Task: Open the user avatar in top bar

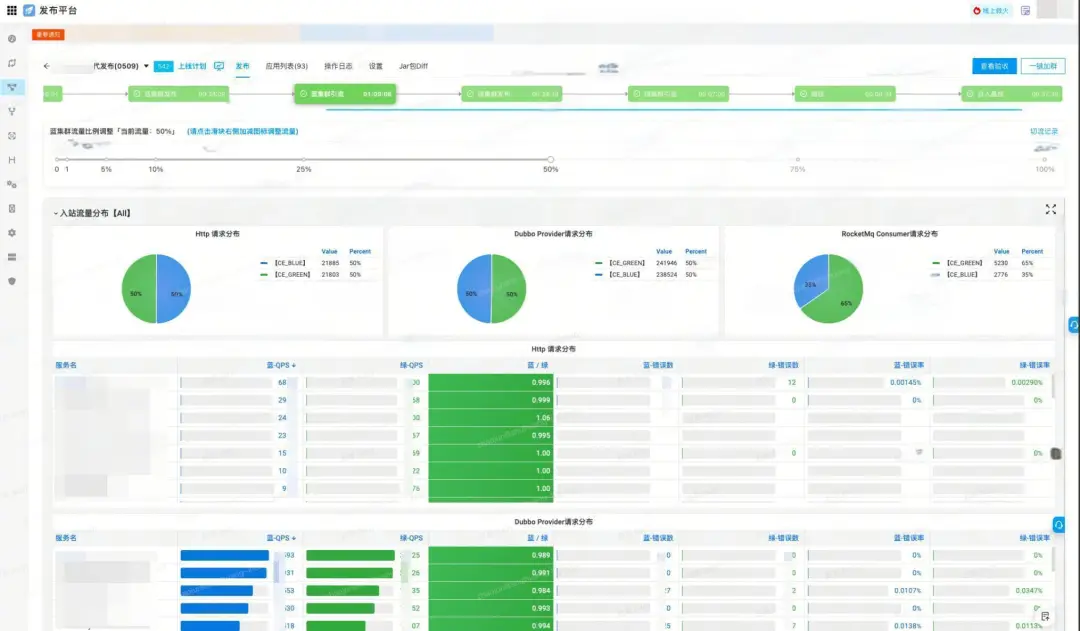Action: point(1047,10)
